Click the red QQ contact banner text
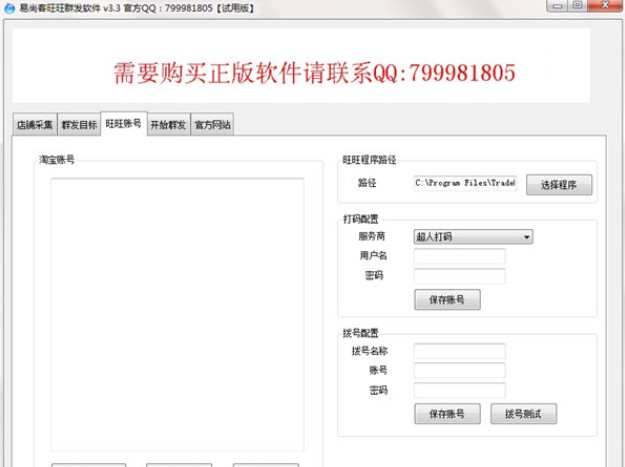 [x=314, y=73]
